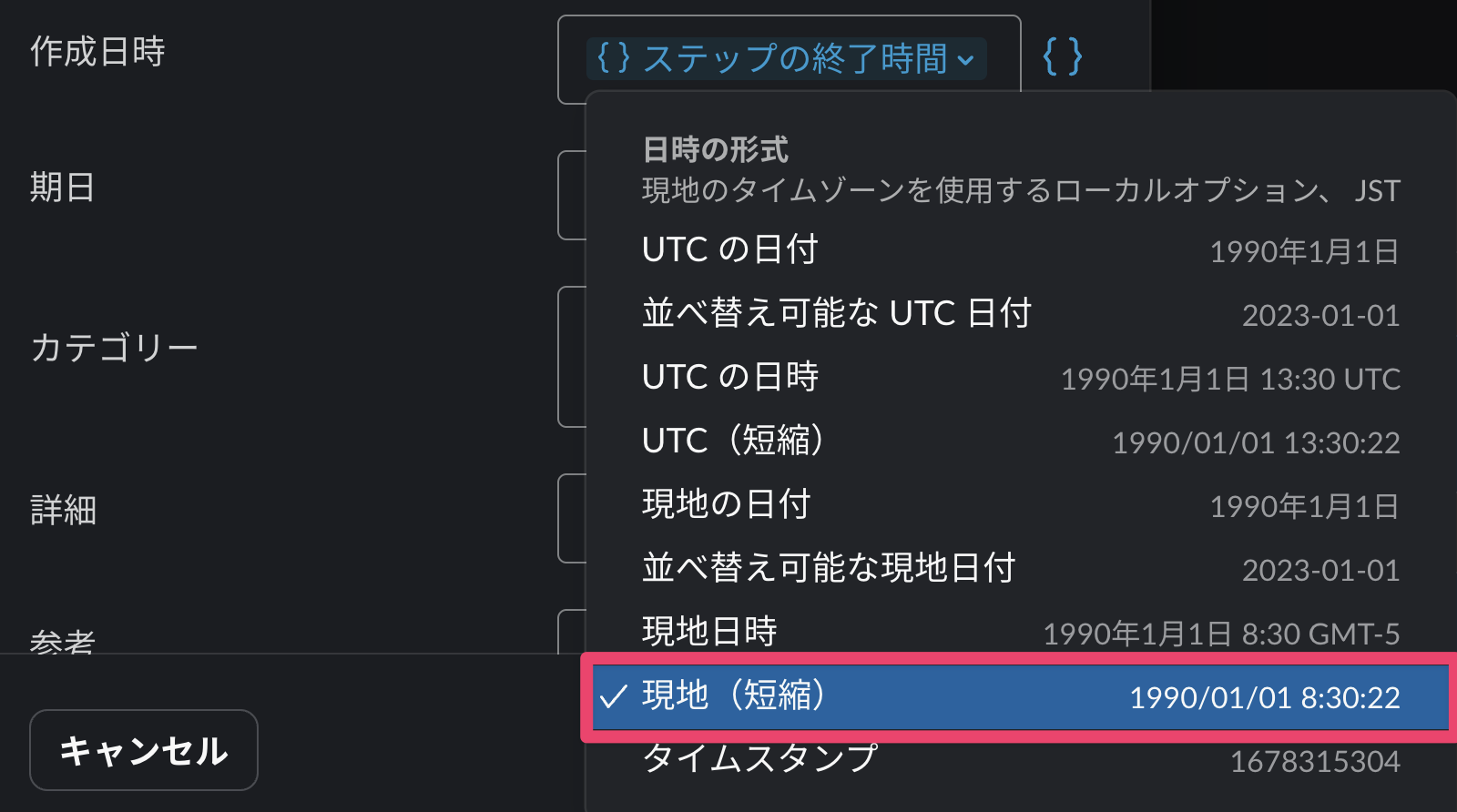1457x812 pixels.
Task: Click the checkmark next to 現地（短縮）
Action: pyautogui.click(x=614, y=697)
